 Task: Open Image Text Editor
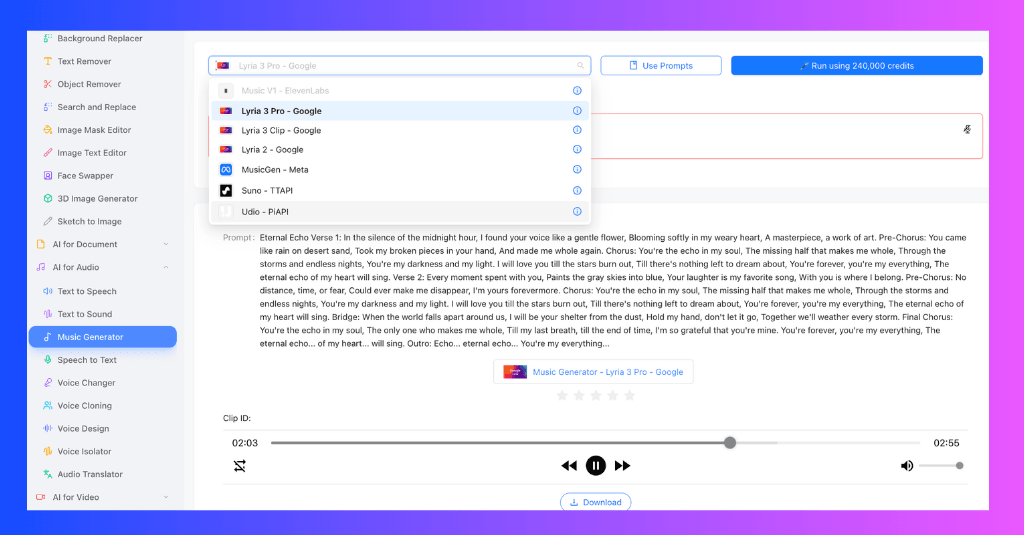click(x=91, y=153)
